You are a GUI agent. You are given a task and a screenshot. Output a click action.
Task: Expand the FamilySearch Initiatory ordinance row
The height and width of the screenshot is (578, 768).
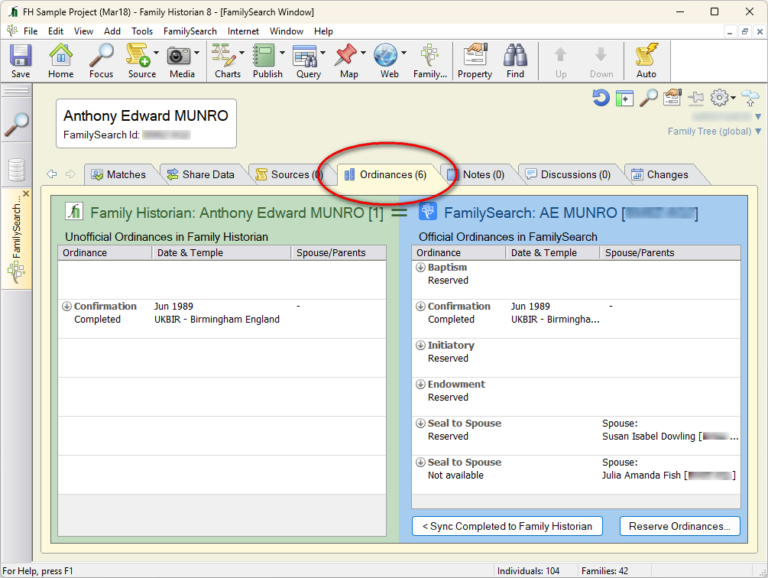coord(420,345)
